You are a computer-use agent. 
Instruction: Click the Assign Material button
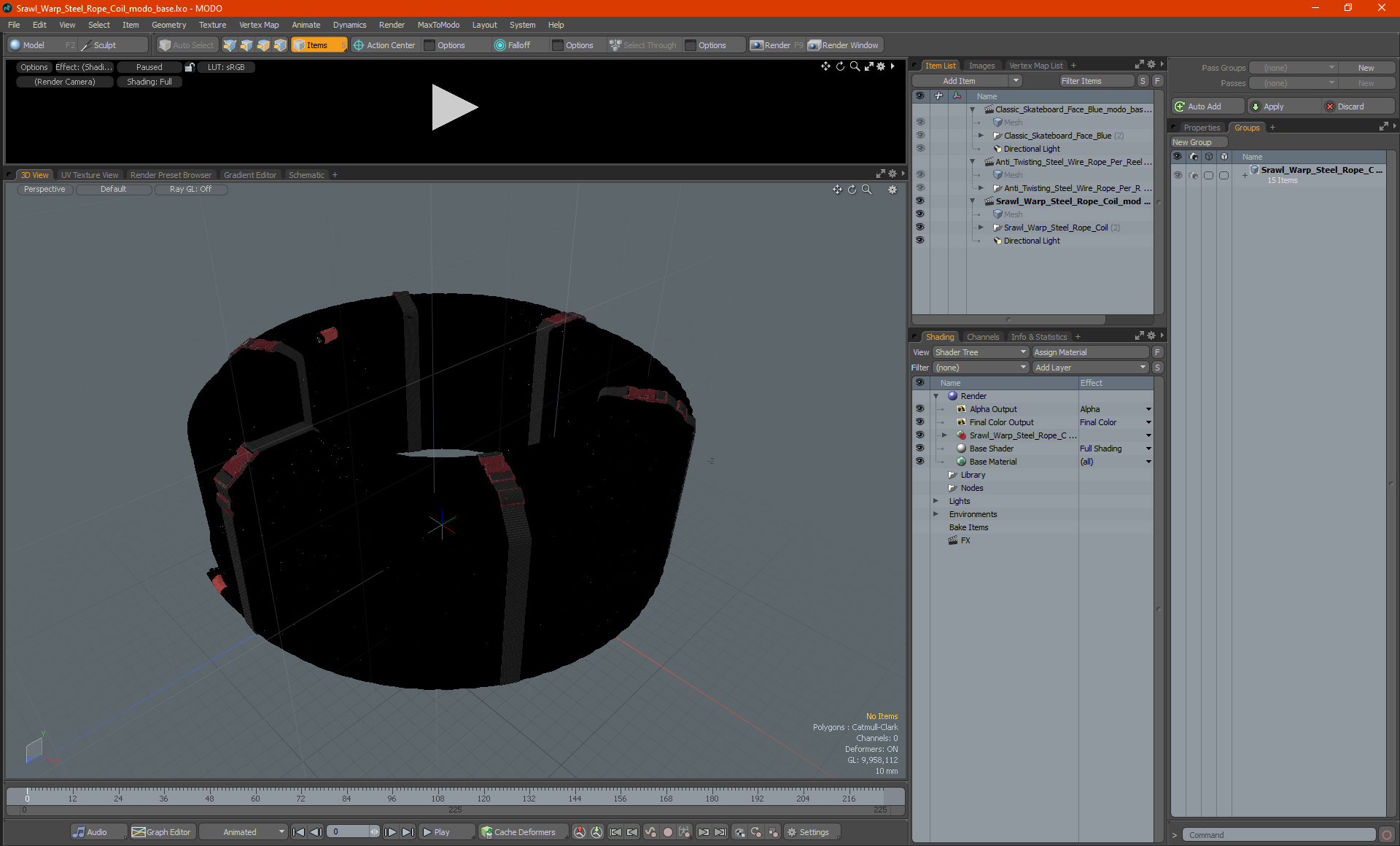[1090, 352]
